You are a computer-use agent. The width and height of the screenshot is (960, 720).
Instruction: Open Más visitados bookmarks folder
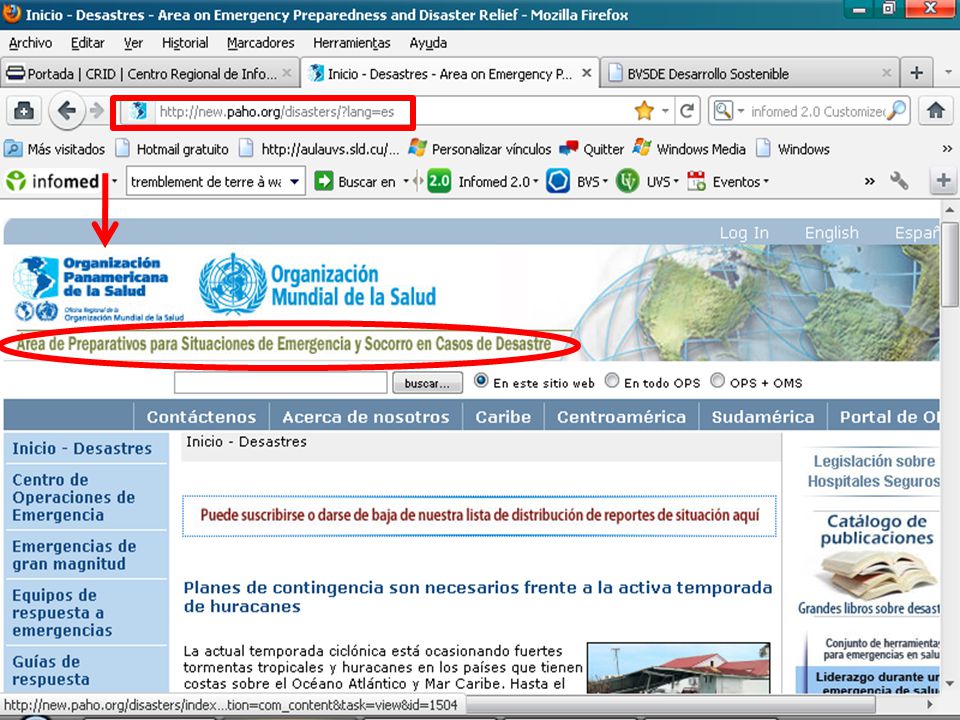point(54,149)
